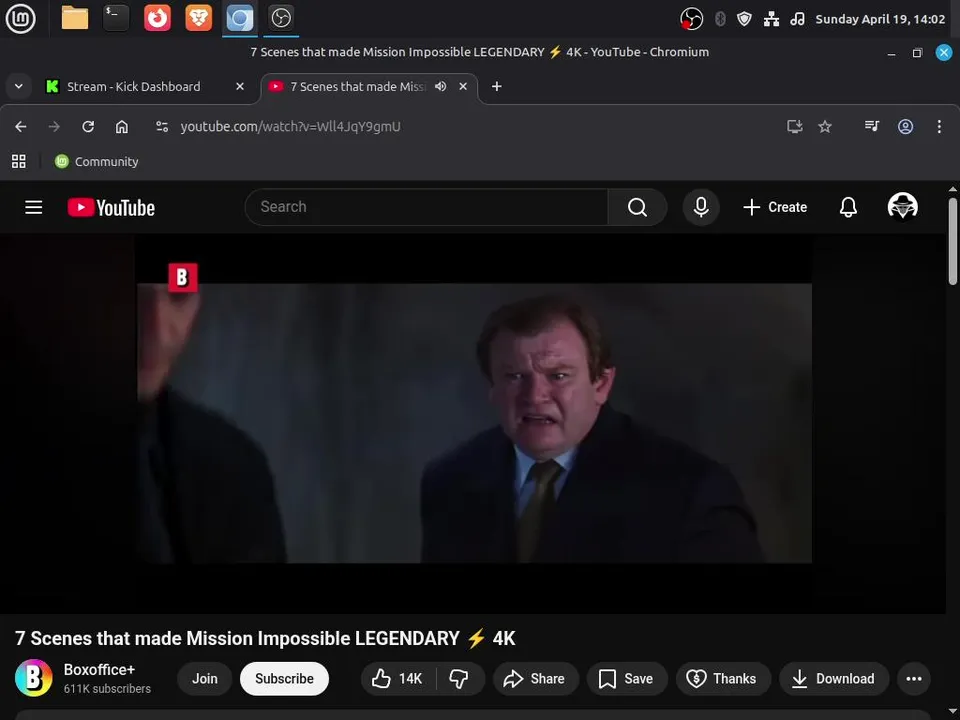This screenshot has height=720, width=960.
Task: Open the Chromium profile icon
Action: [x=906, y=127]
